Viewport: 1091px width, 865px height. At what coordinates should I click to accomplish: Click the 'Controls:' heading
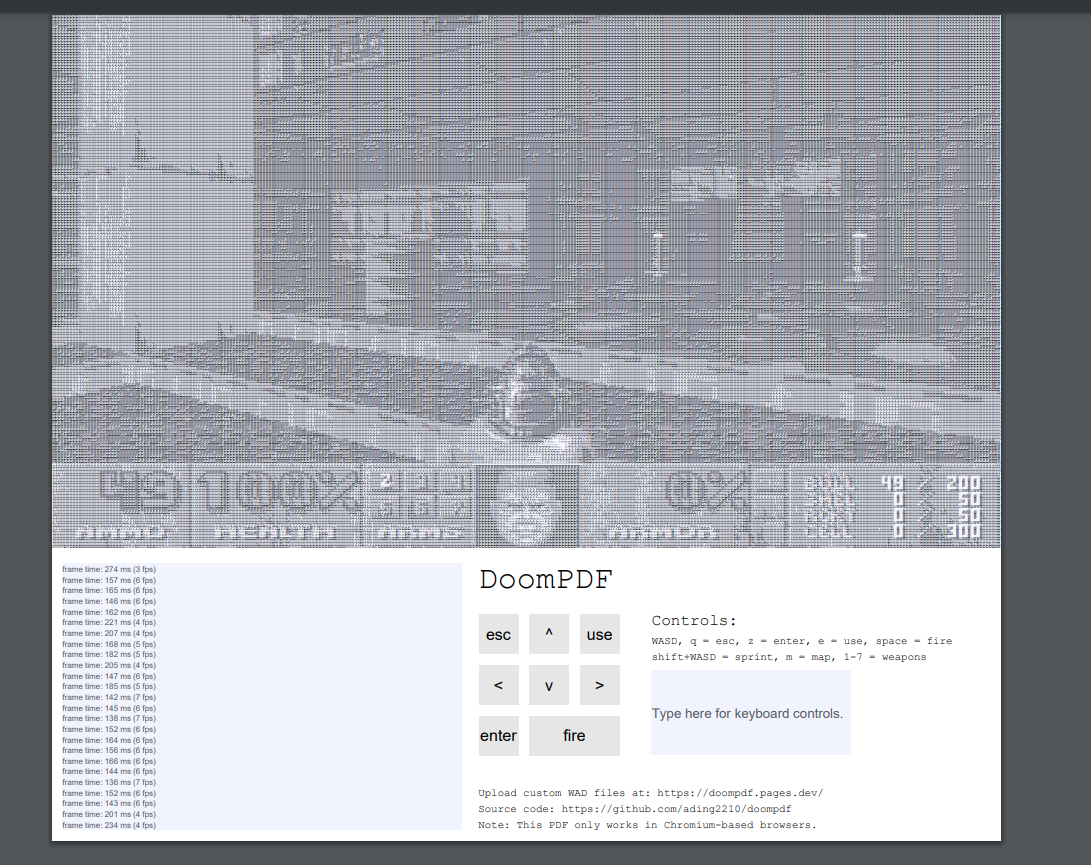[694, 620]
